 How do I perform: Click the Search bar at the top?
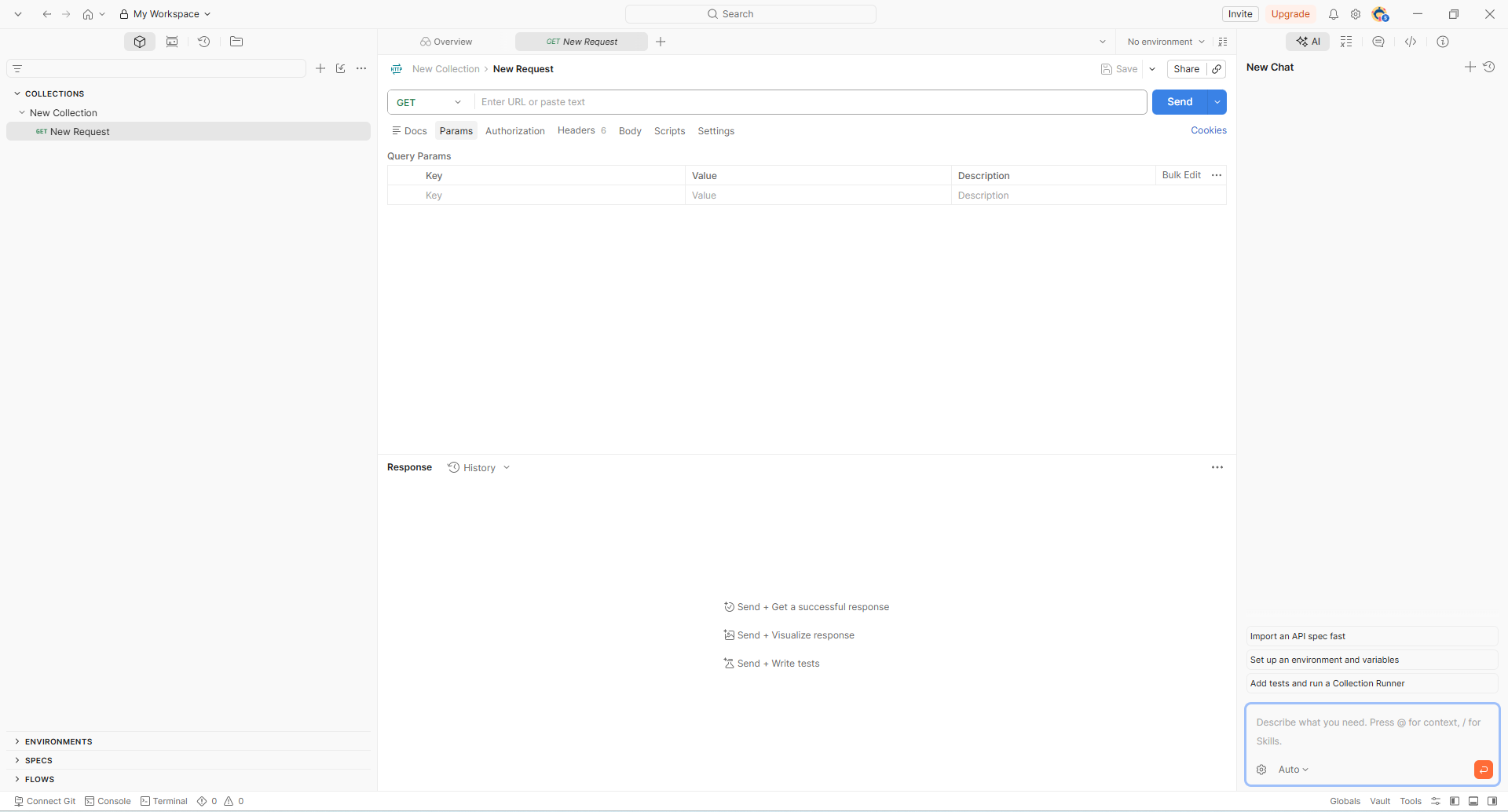[x=751, y=14]
